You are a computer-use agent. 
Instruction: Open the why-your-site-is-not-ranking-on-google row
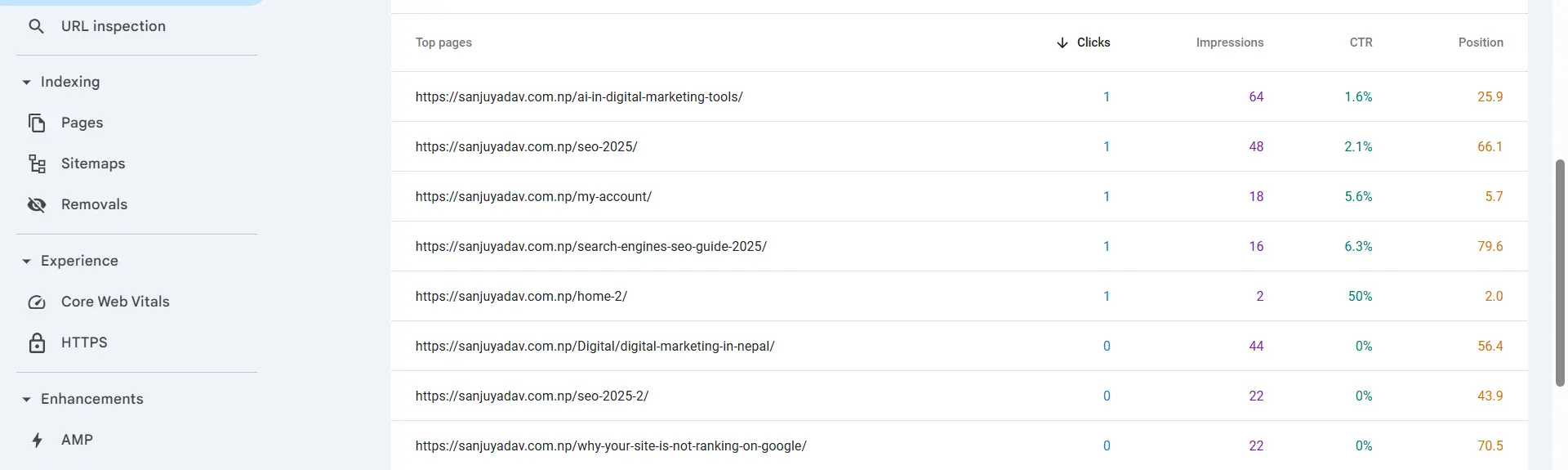tap(611, 445)
